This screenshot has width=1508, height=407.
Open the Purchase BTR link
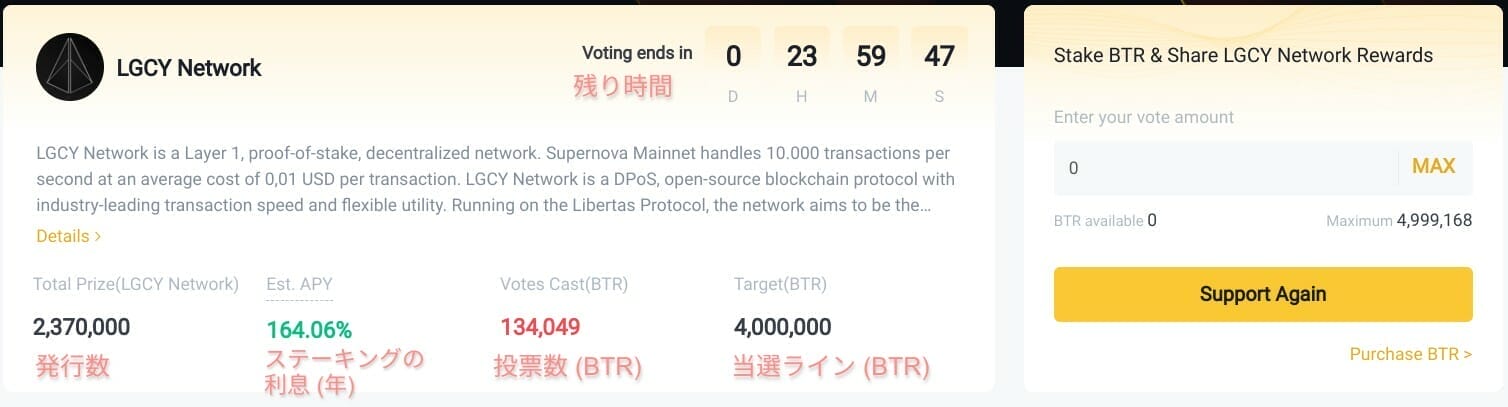(1410, 354)
